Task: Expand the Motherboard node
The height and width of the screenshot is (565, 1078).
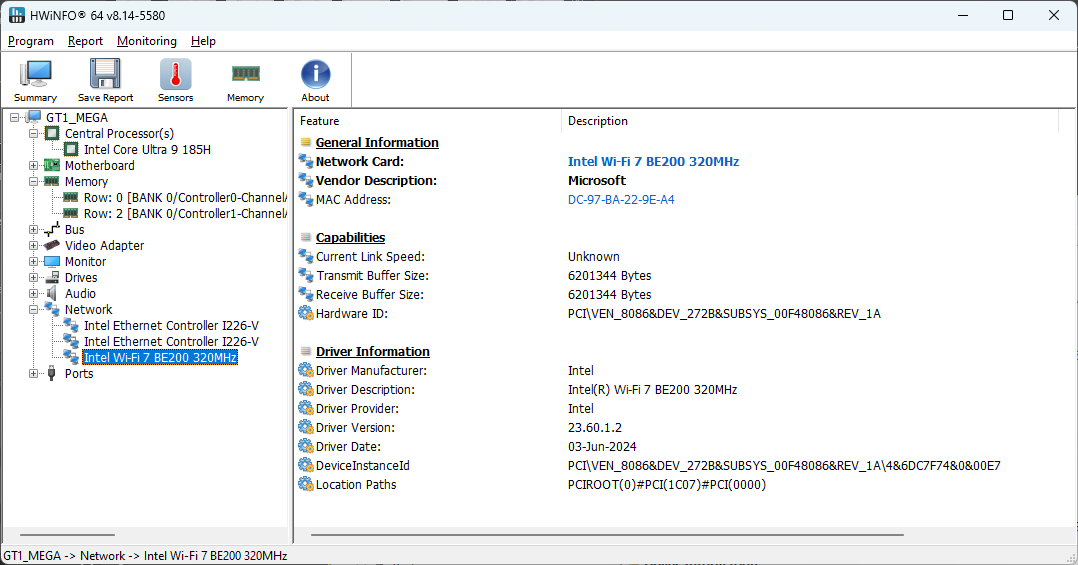Action: click(33, 166)
